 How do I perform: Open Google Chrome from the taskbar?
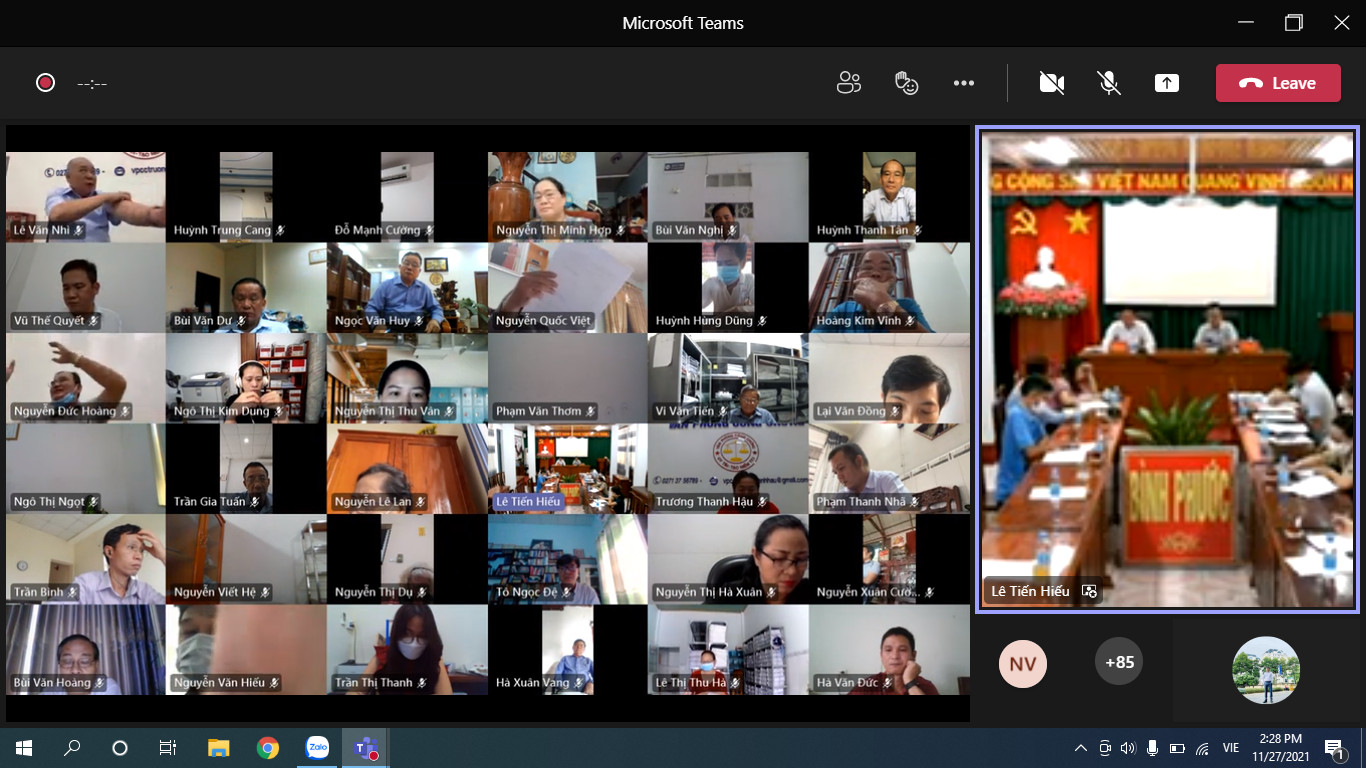click(x=267, y=748)
